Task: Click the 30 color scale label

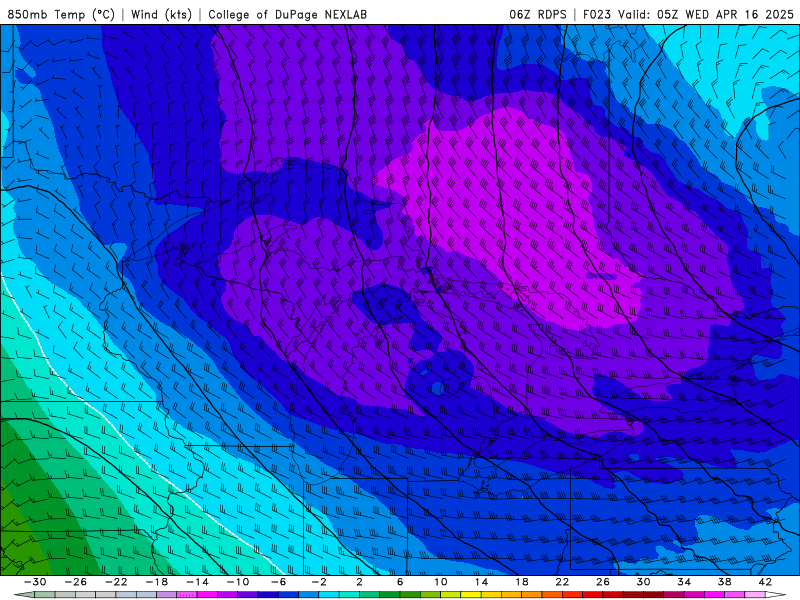Action: [x=643, y=582]
